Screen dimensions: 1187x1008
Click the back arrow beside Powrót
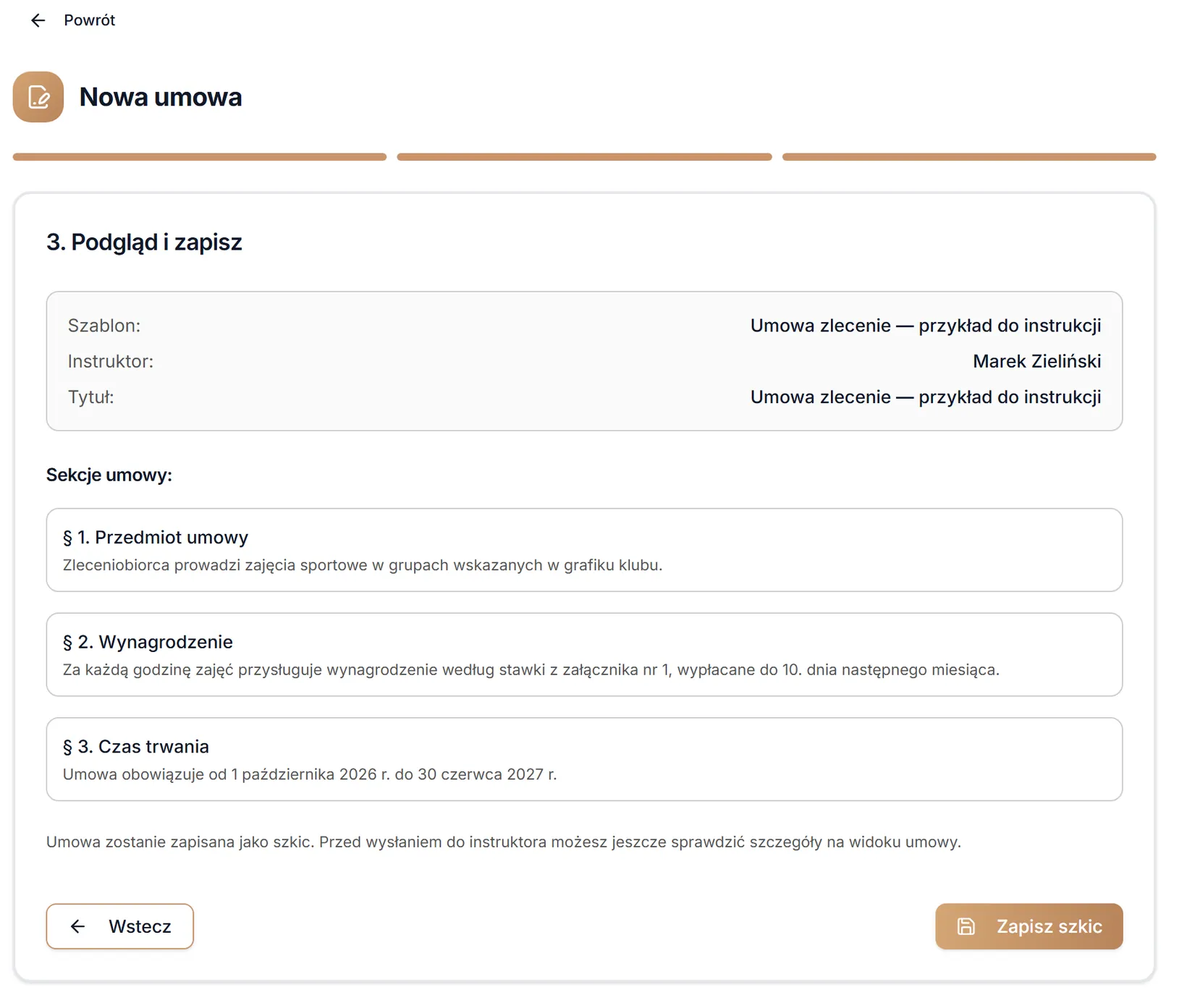tap(38, 20)
